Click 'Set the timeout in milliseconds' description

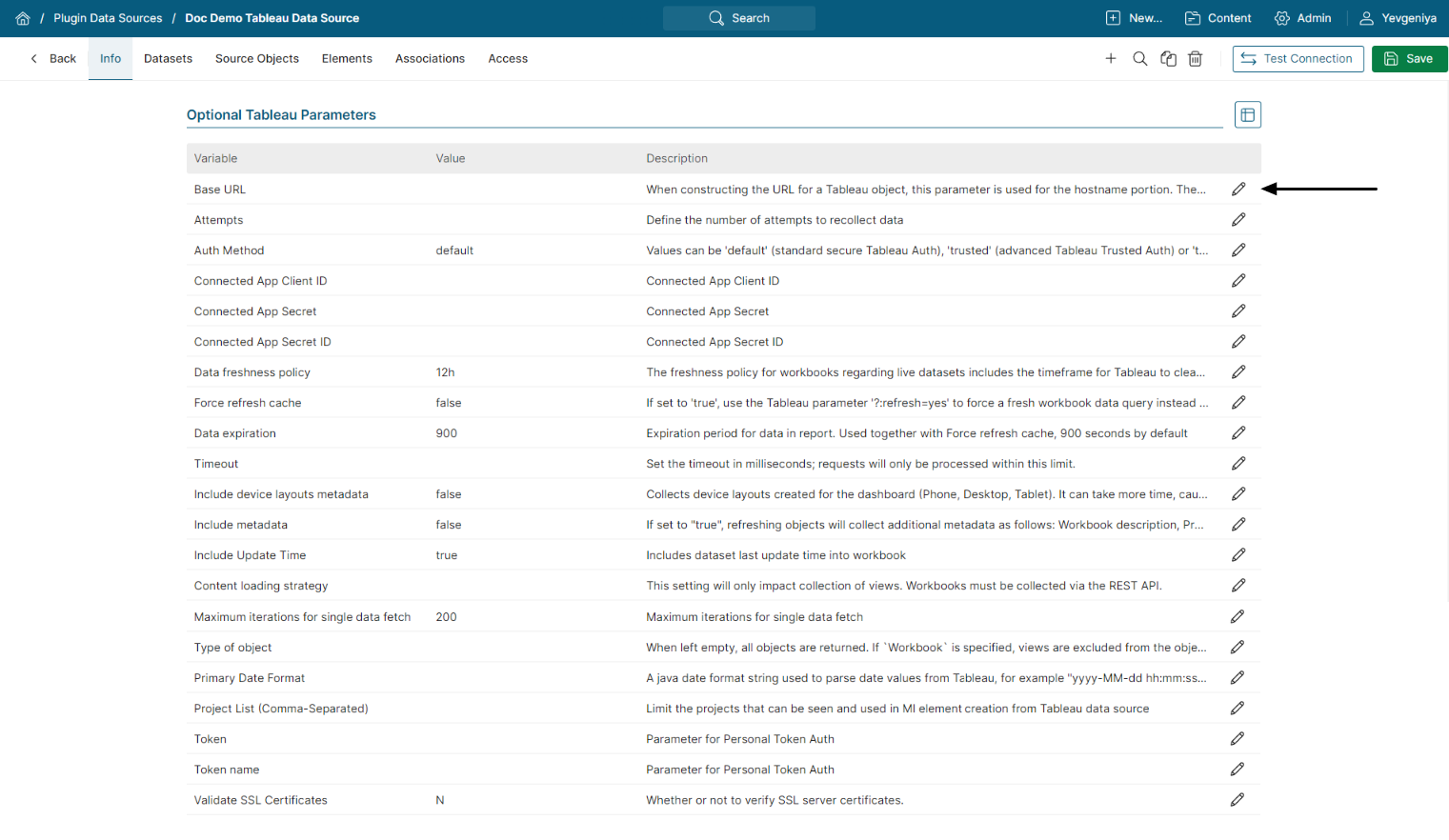pyautogui.click(x=861, y=464)
